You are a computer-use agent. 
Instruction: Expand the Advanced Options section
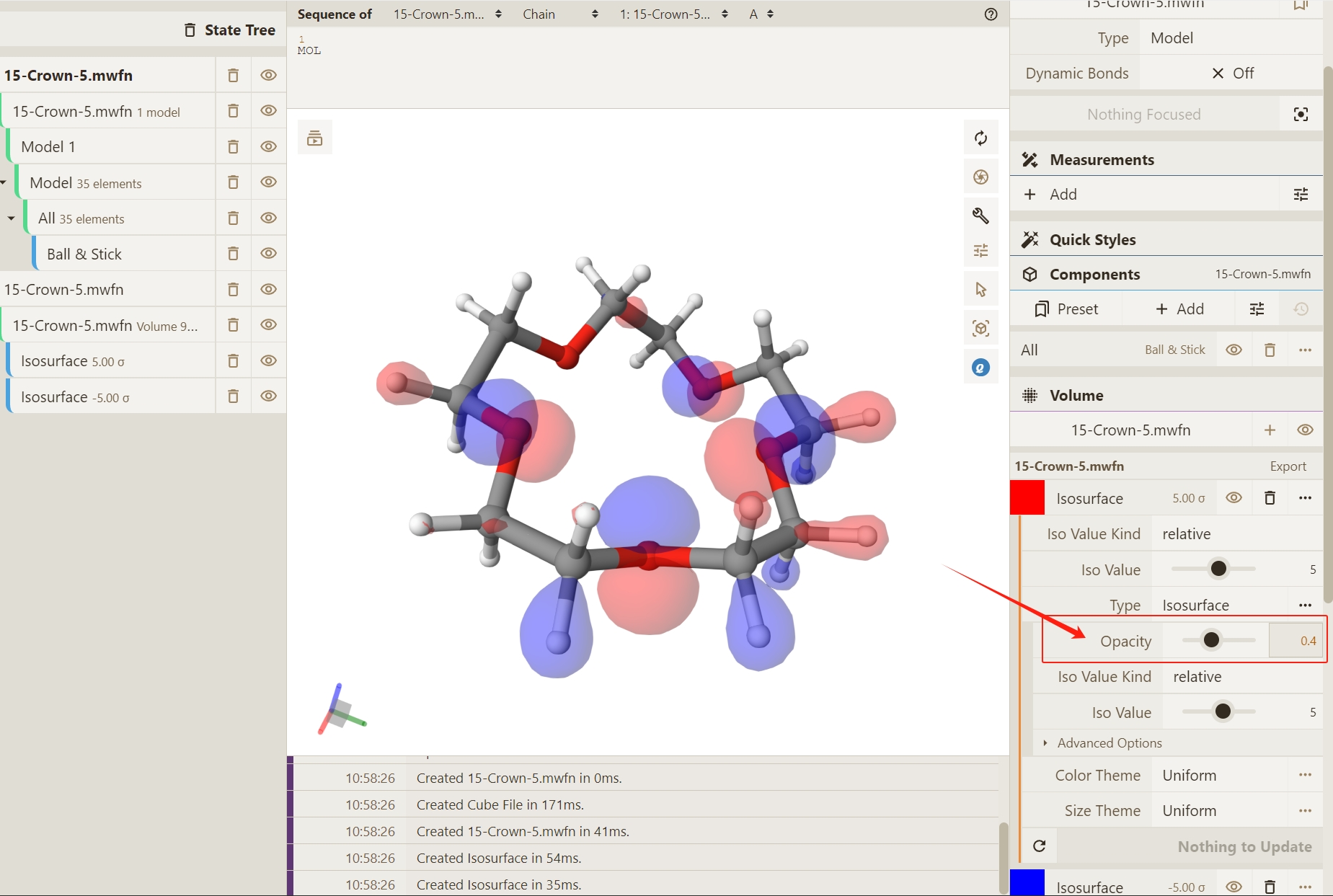[1109, 743]
